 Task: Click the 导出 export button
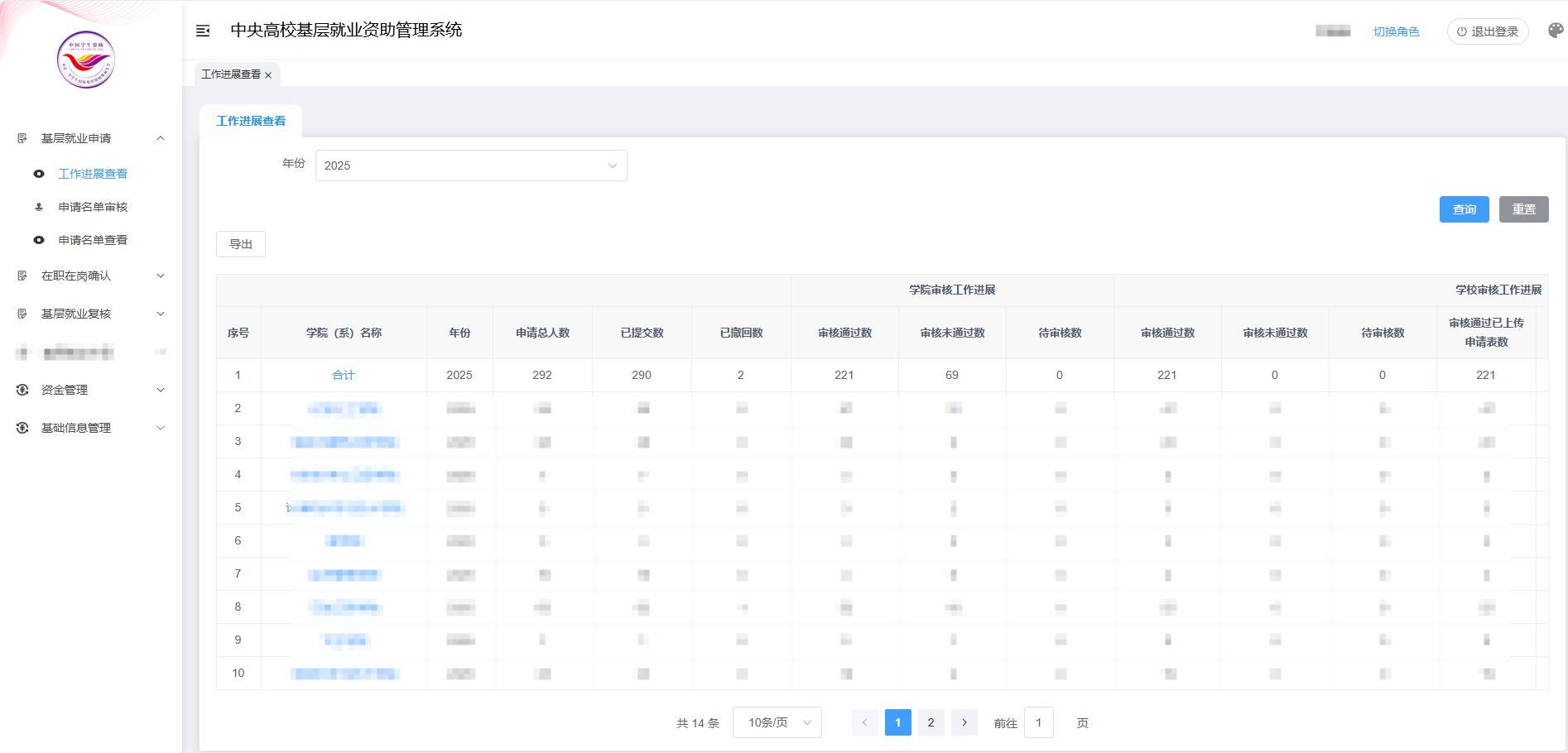(241, 244)
